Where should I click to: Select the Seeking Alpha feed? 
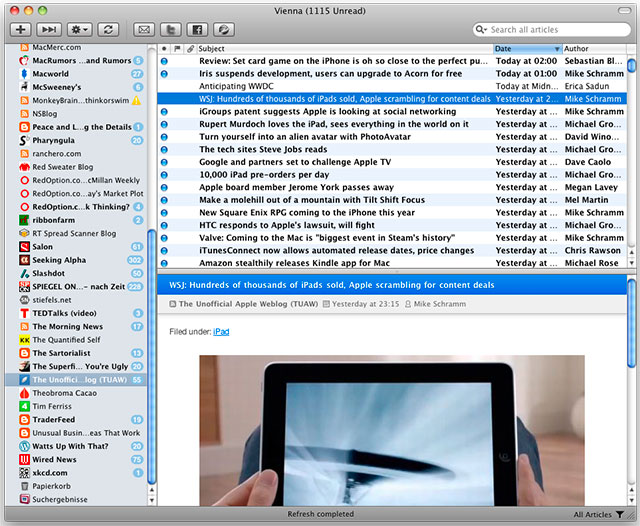coord(76,260)
